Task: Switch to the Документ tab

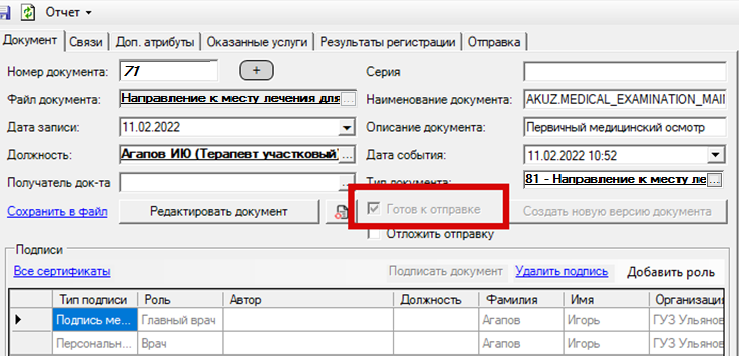Action: point(30,41)
